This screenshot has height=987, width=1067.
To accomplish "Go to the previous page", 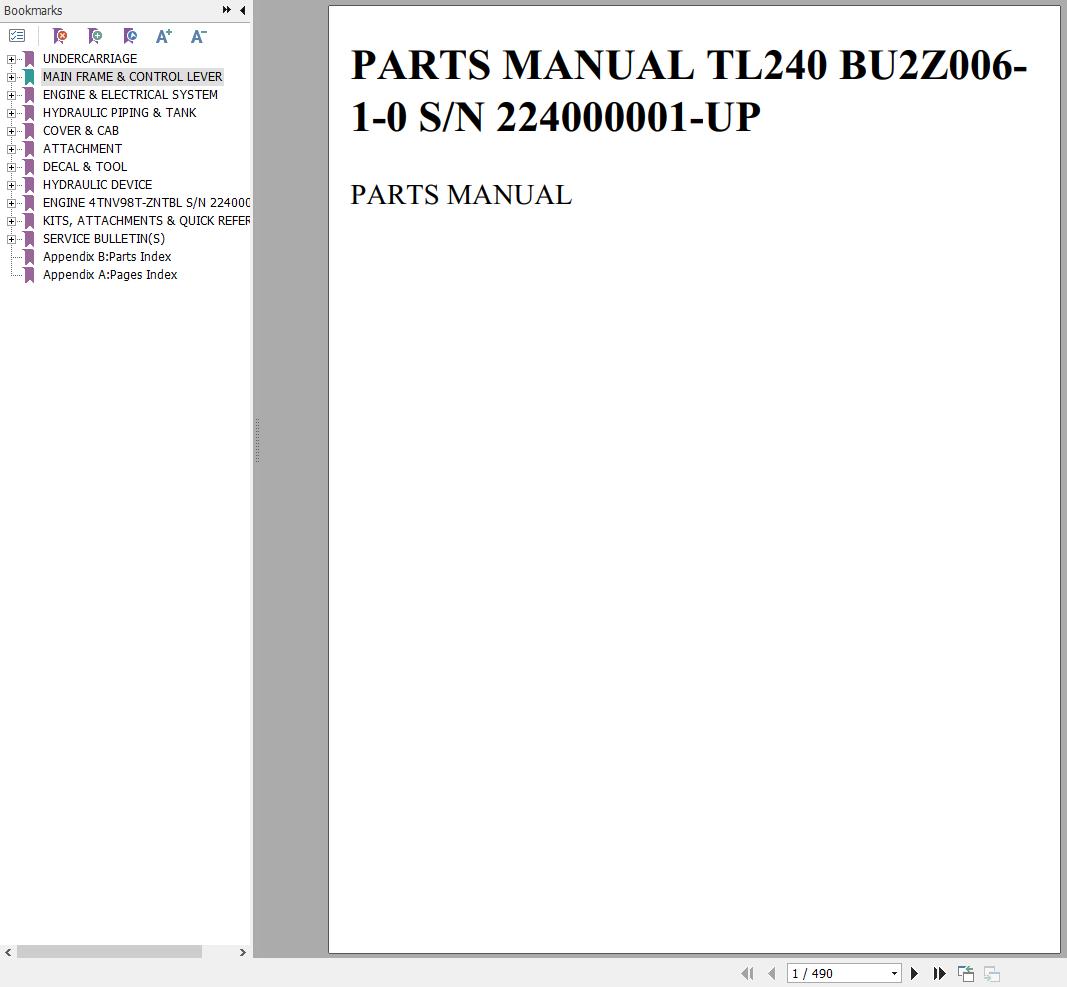I will (x=772, y=973).
